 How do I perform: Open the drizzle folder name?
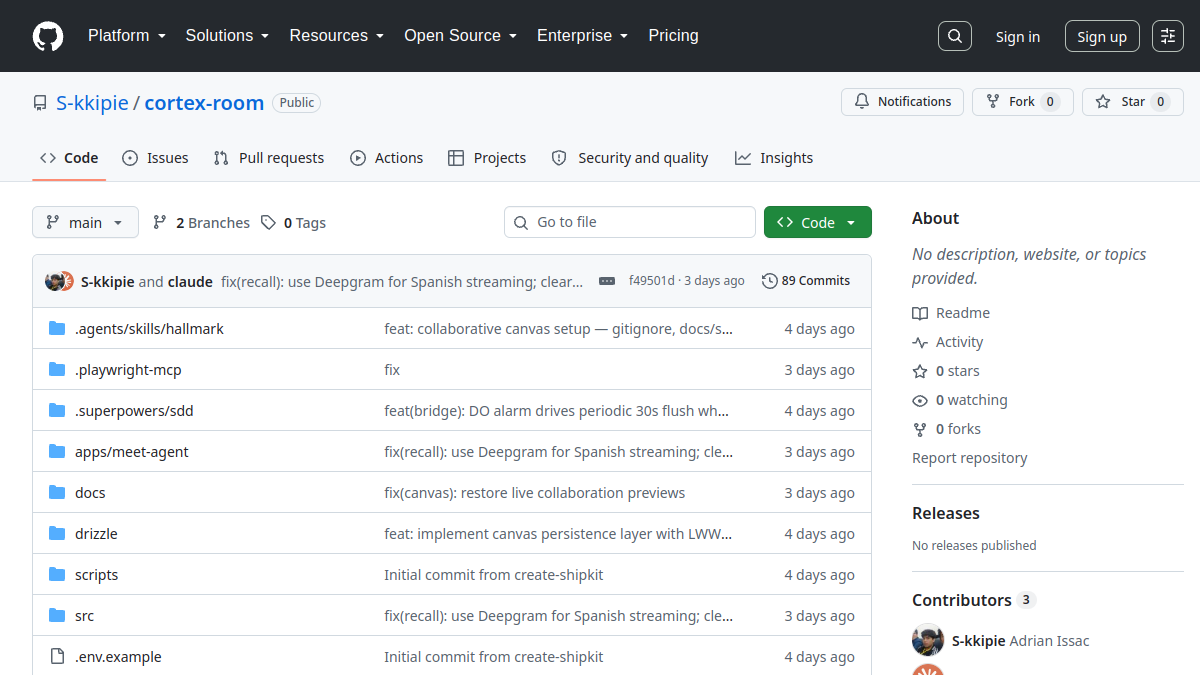click(x=96, y=534)
